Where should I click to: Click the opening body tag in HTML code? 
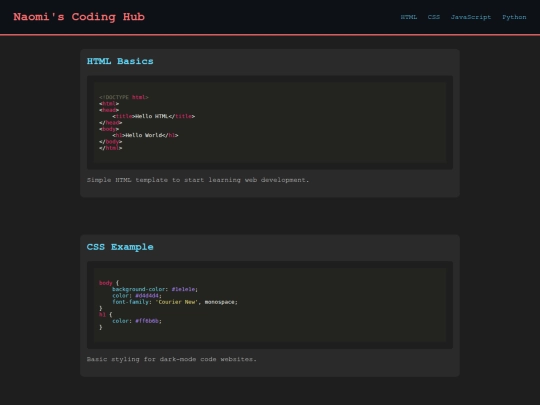tap(109, 129)
